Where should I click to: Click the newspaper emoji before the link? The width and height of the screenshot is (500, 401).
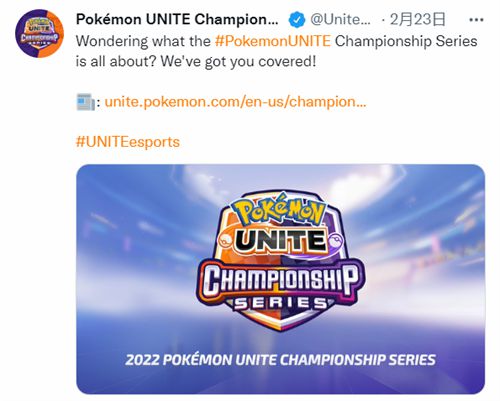85,102
